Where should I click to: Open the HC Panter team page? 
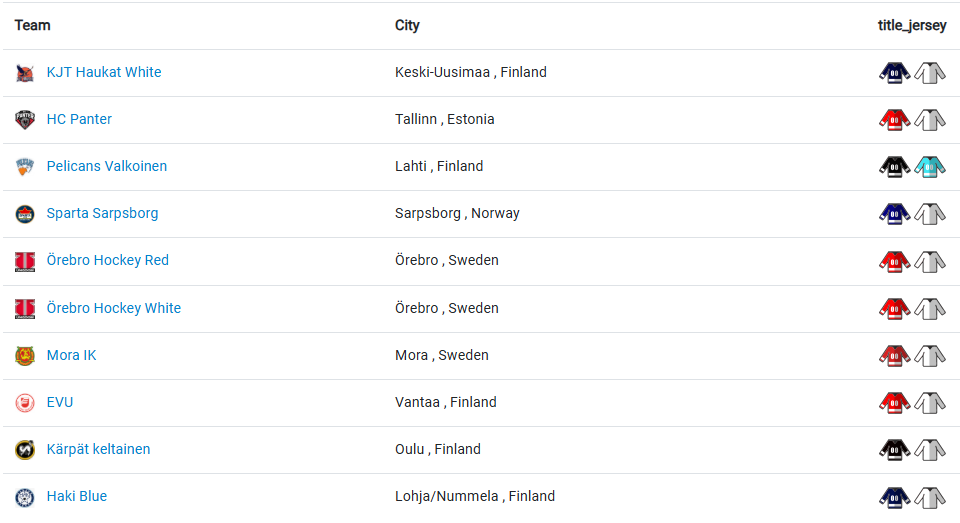point(79,119)
